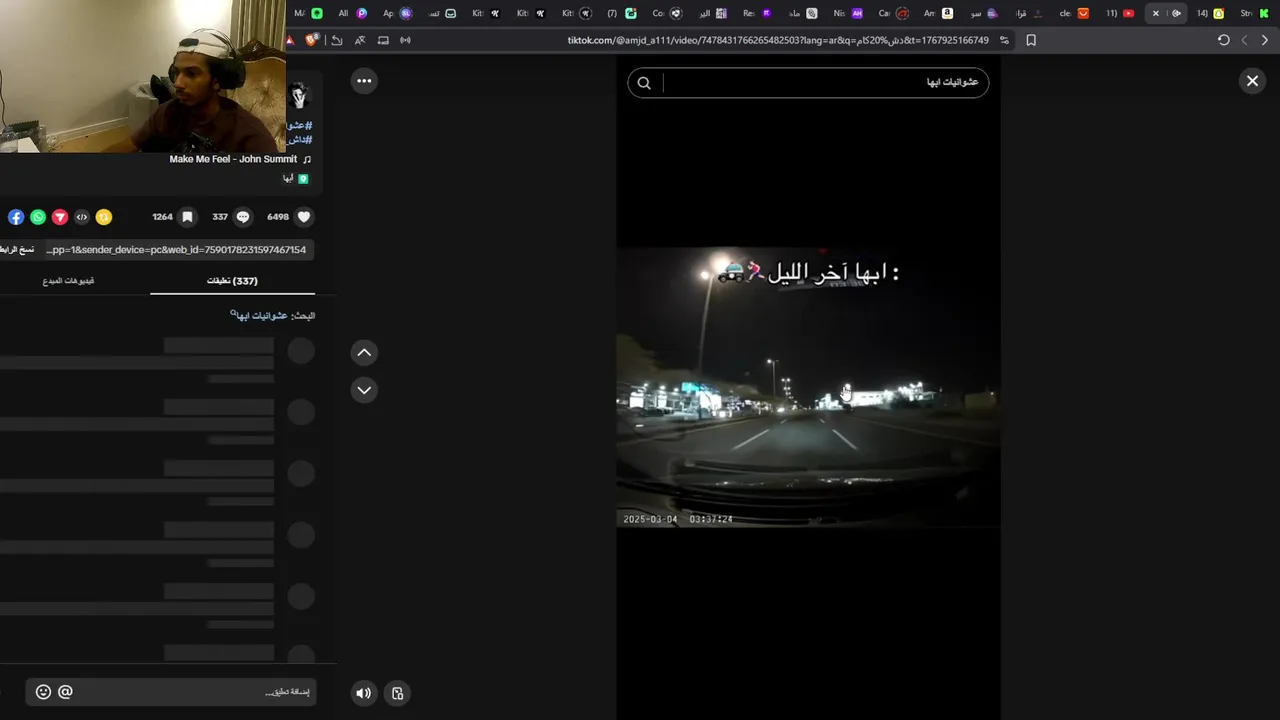Image resolution: width=1280 pixels, height=720 pixels.
Task: Repost using the yellow repost icon
Action: (x=103, y=216)
